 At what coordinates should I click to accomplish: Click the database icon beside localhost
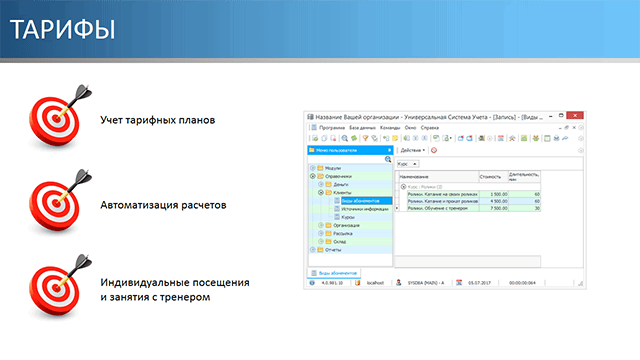click(x=358, y=283)
